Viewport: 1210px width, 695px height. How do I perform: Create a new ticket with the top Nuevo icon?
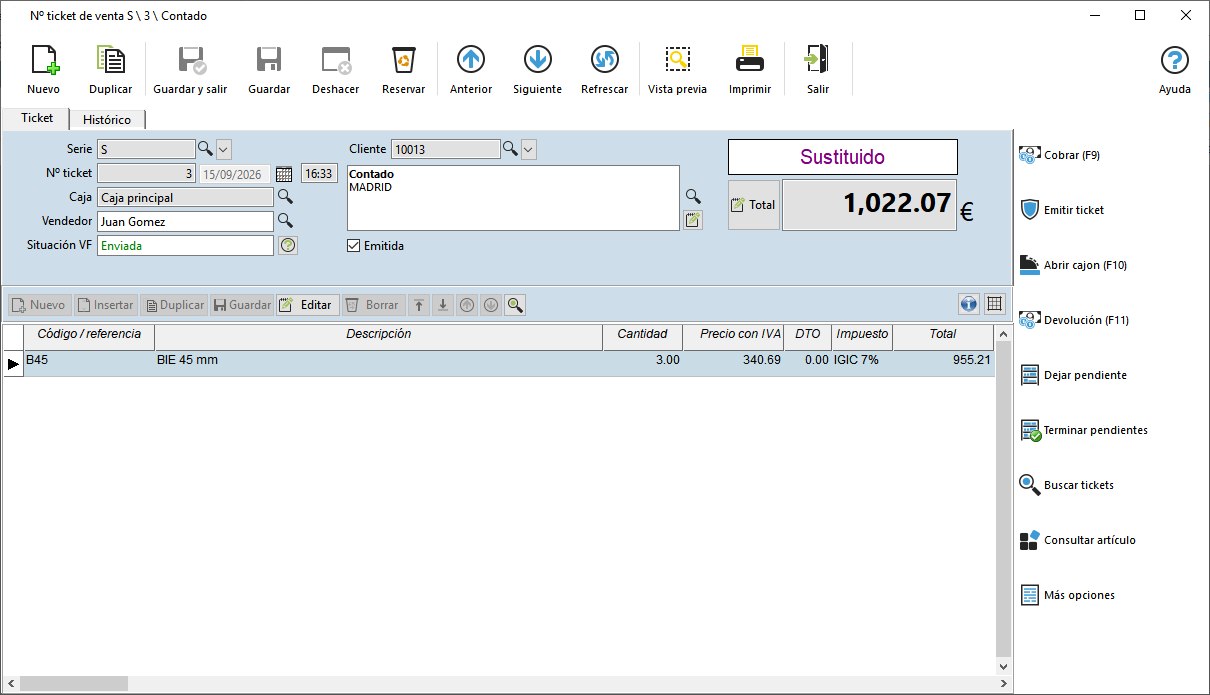[43, 69]
